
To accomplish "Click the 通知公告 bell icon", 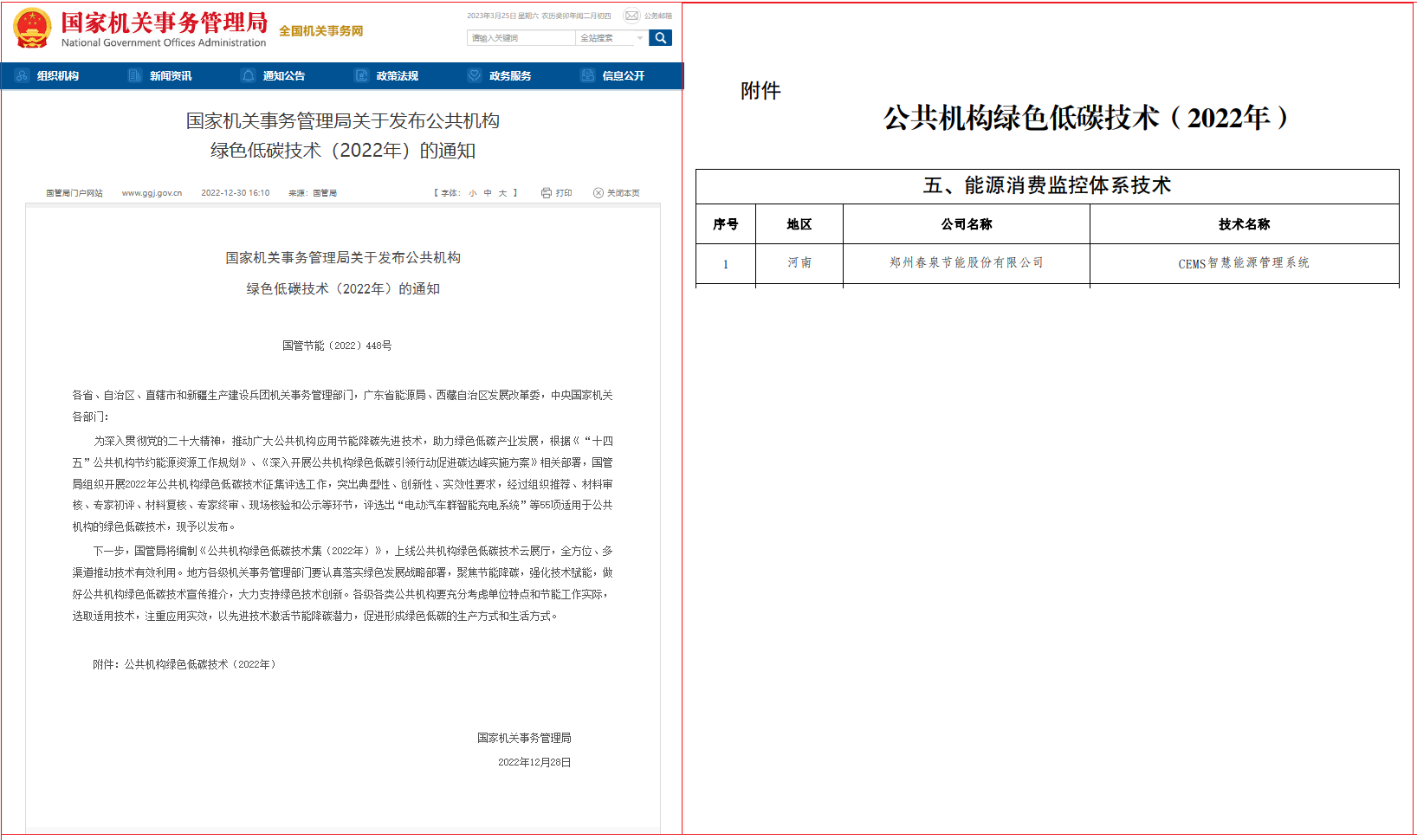I will [x=249, y=75].
